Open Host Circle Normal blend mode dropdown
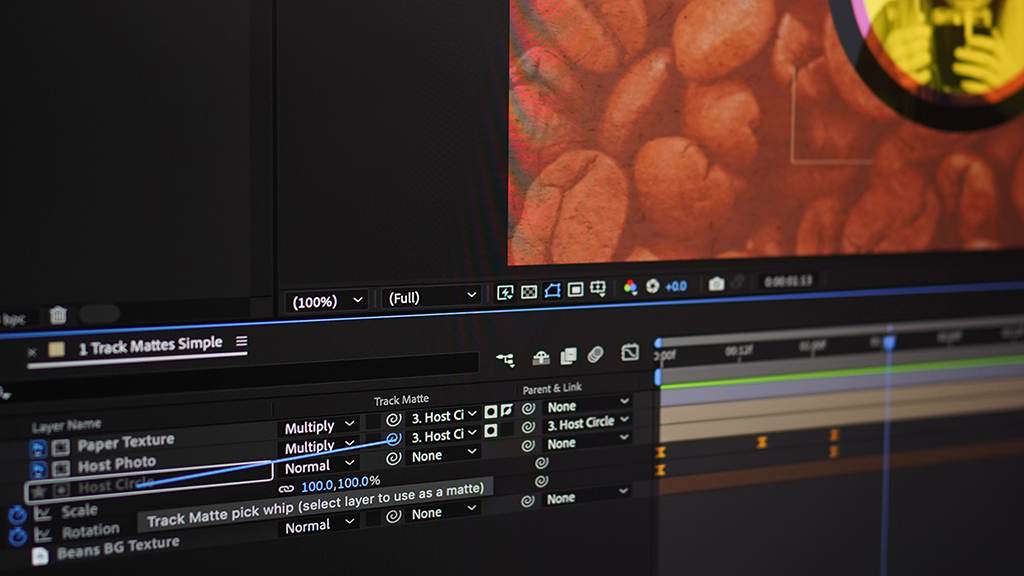Screen dimensions: 1024x576 319,466
